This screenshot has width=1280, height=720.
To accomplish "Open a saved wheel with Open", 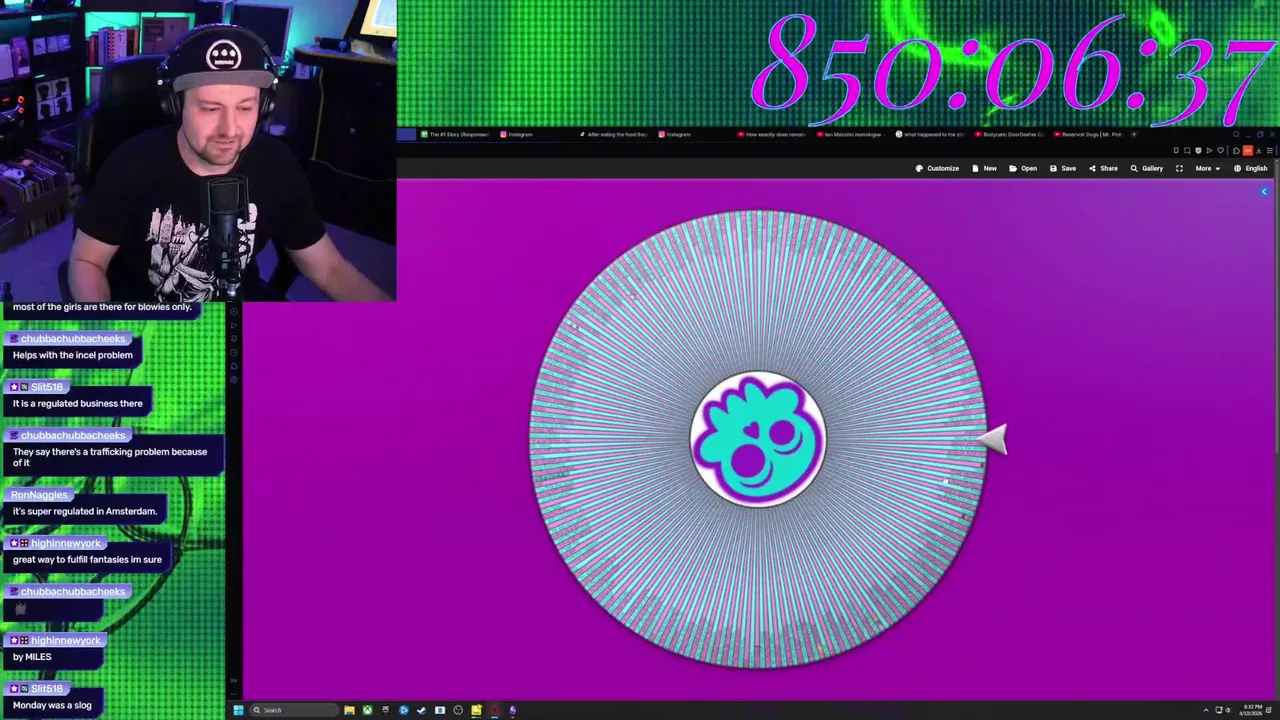I will pyautogui.click(x=1023, y=168).
